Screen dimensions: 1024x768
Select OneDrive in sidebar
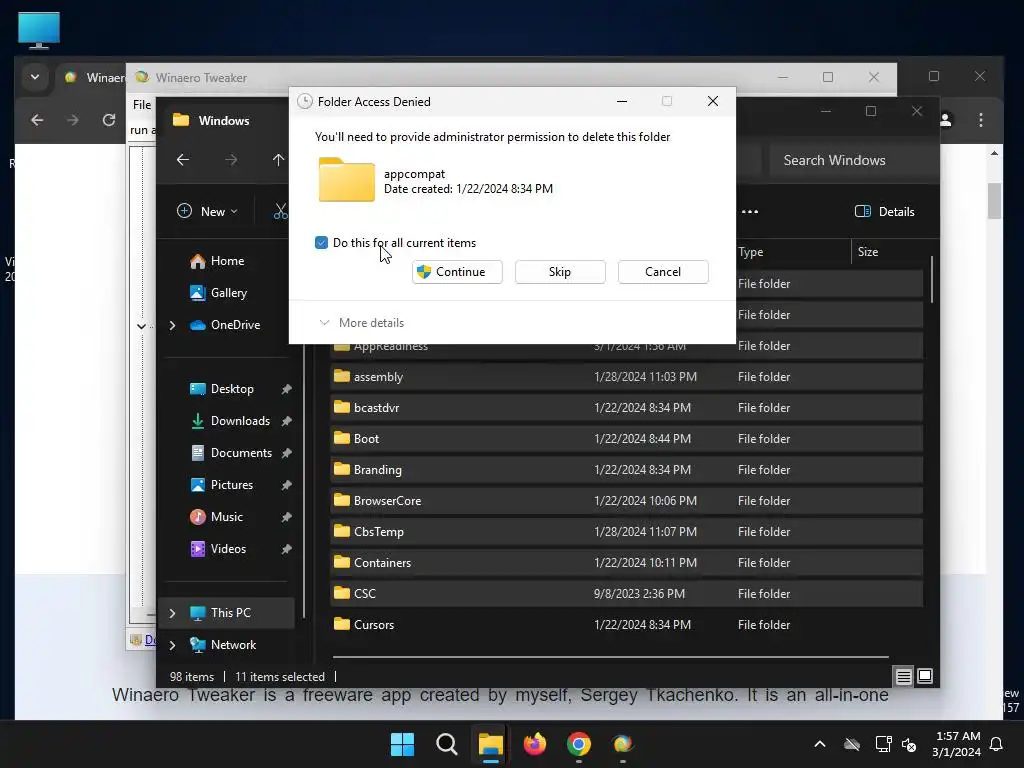click(x=235, y=325)
